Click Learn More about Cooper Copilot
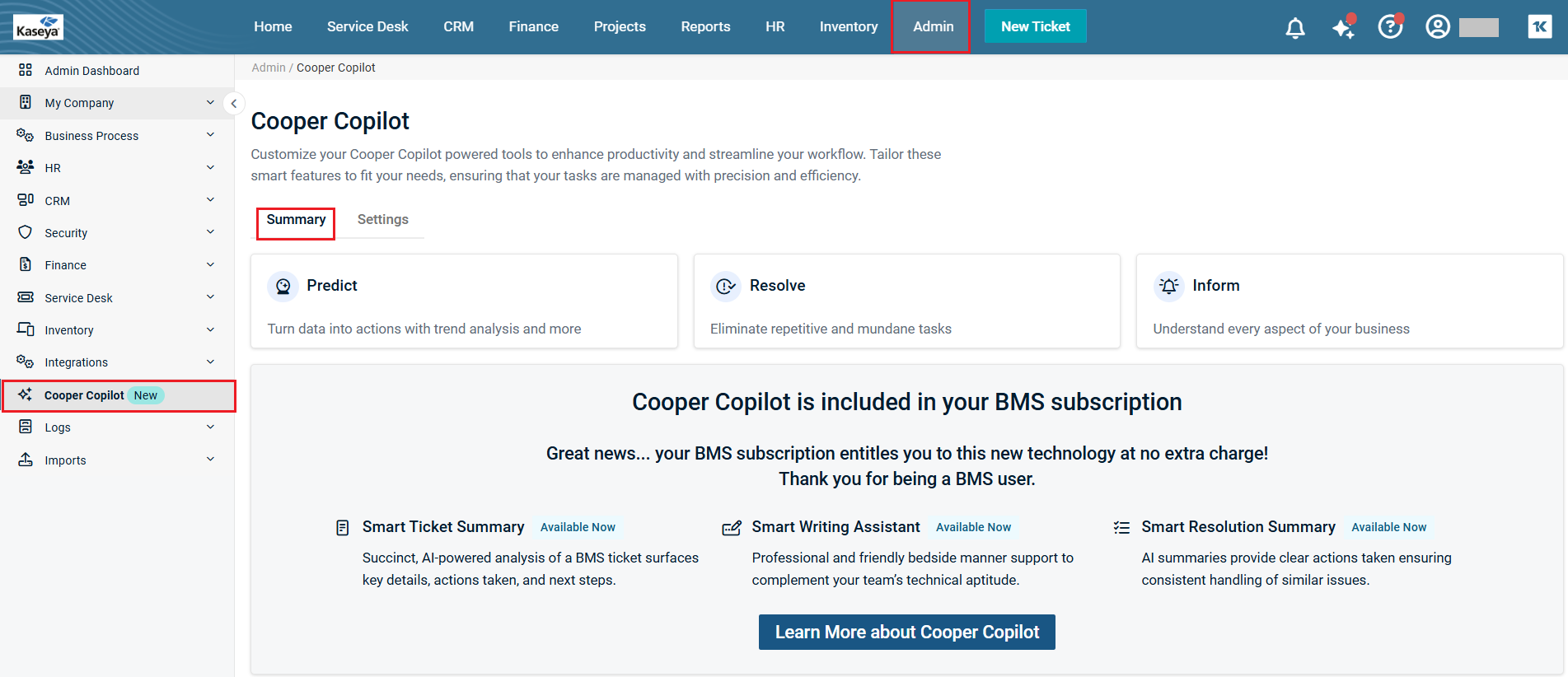Viewport: 1568px width, 677px height. click(x=906, y=633)
